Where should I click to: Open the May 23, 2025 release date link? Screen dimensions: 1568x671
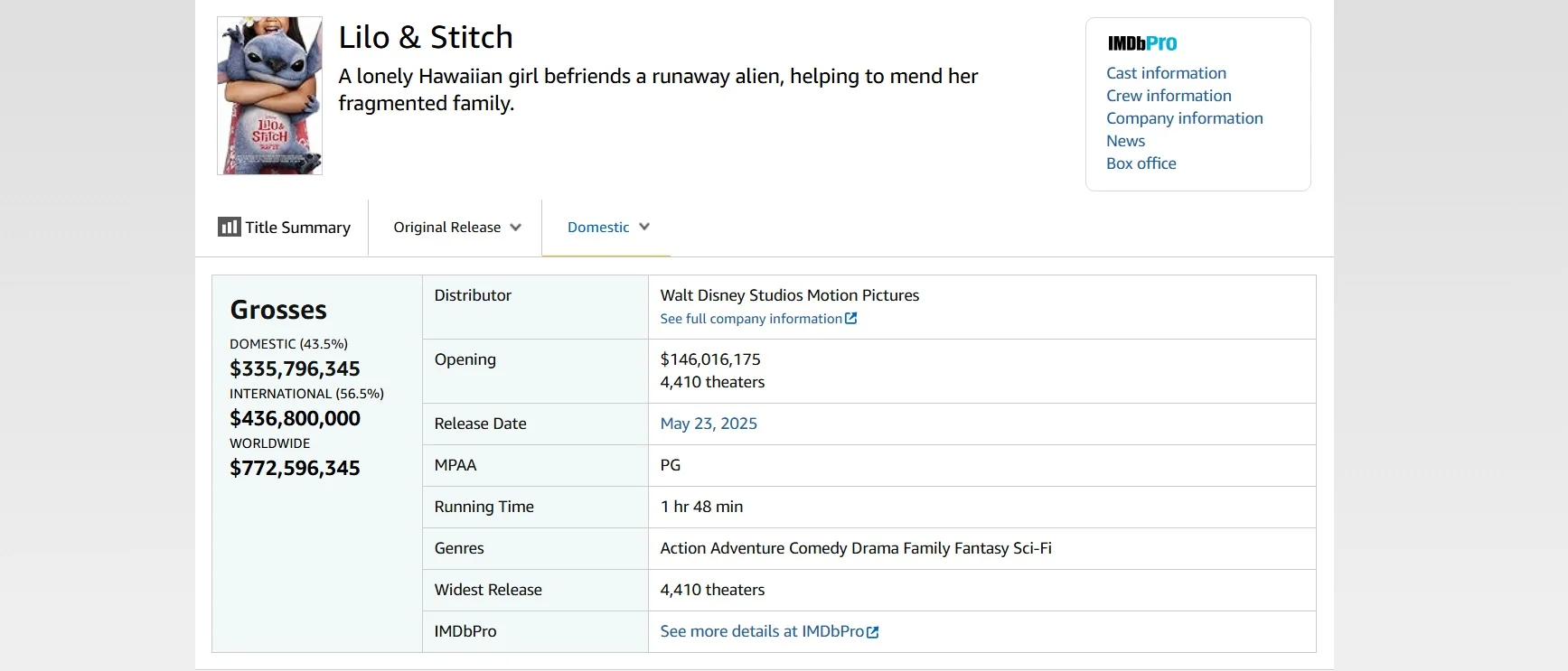tap(709, 424)
